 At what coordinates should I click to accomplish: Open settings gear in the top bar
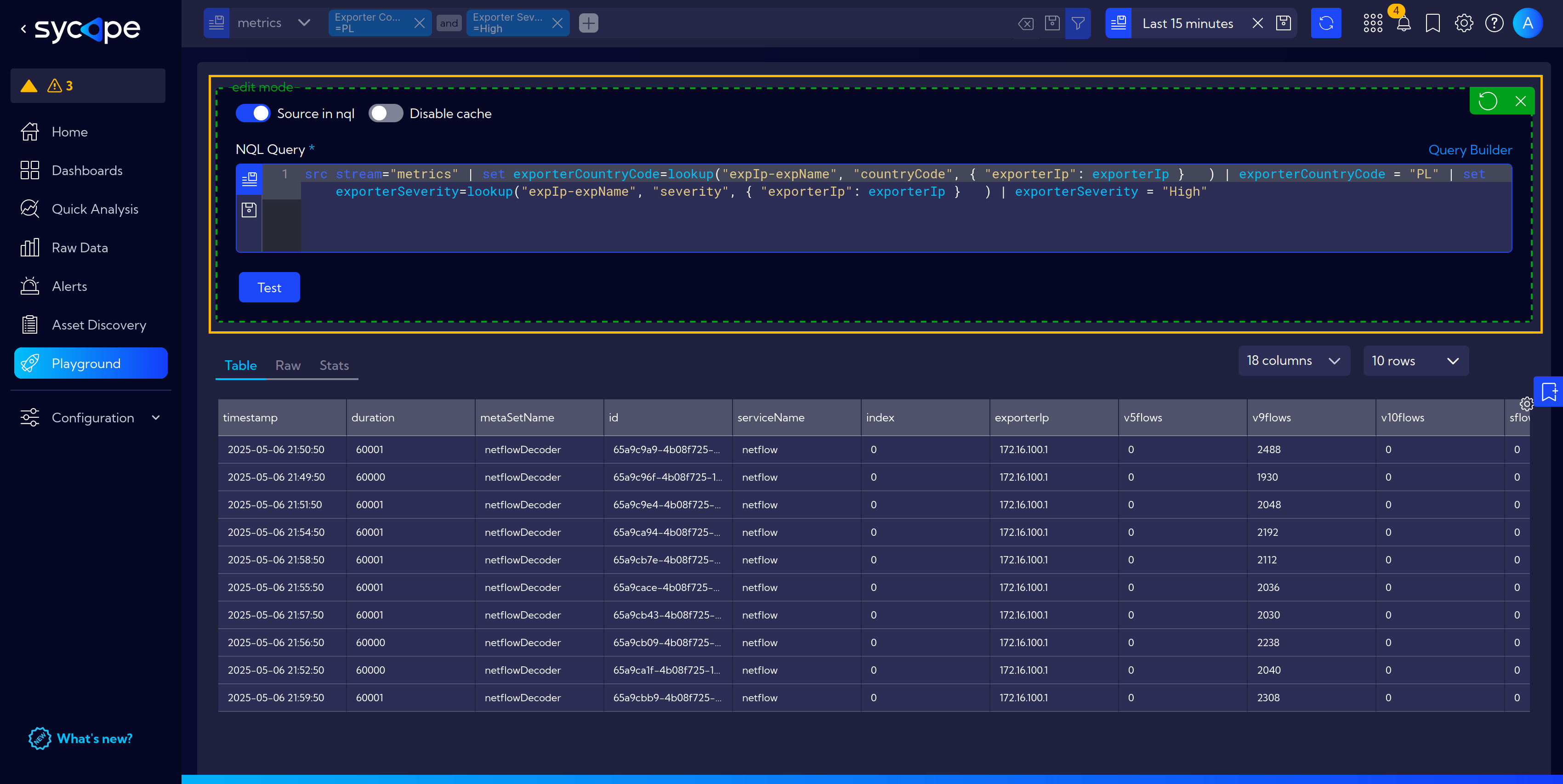pos(1463,23)
